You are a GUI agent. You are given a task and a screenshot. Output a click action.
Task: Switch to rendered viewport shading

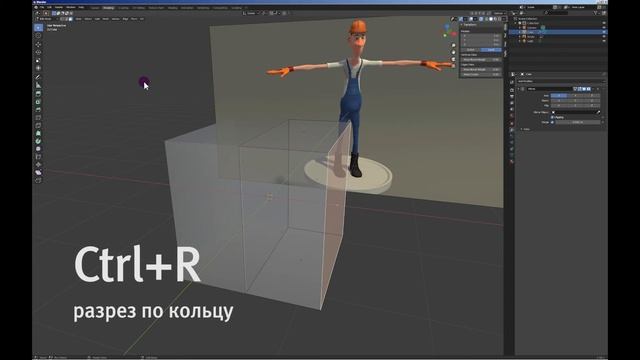tap(500, 19)
